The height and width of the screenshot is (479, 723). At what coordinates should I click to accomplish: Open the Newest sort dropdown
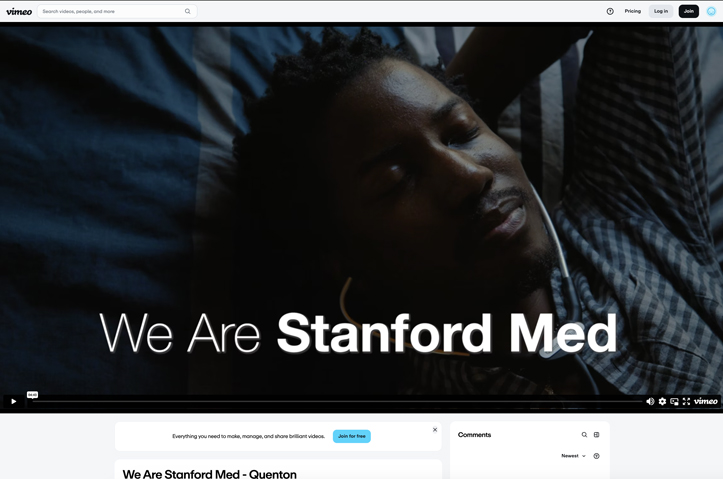point(573,456)
